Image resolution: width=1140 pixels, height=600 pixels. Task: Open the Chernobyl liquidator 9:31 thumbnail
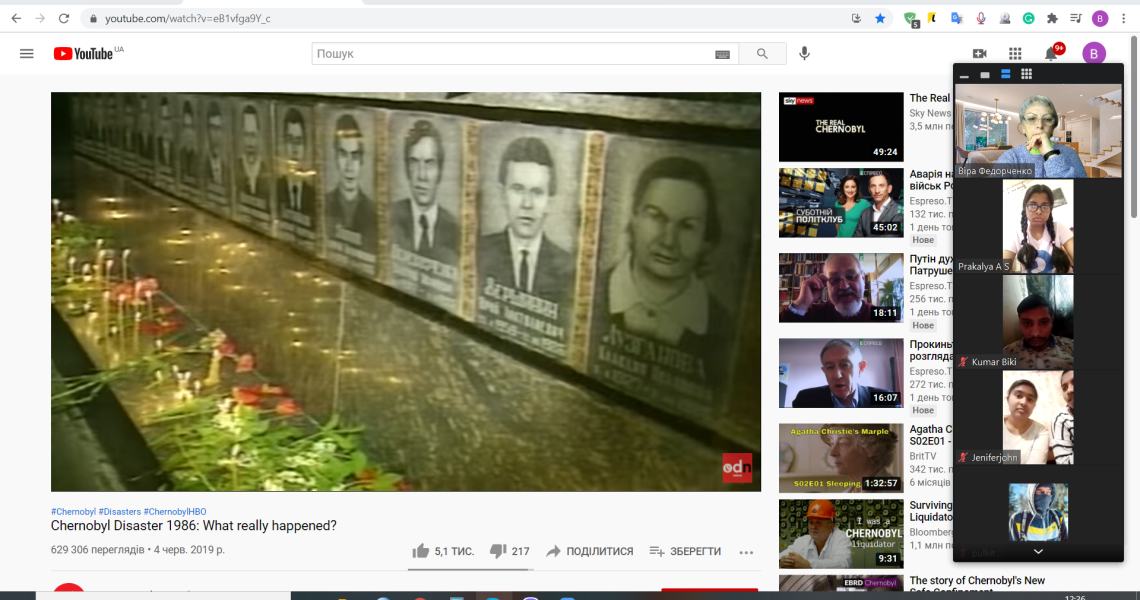click(841, 534)
